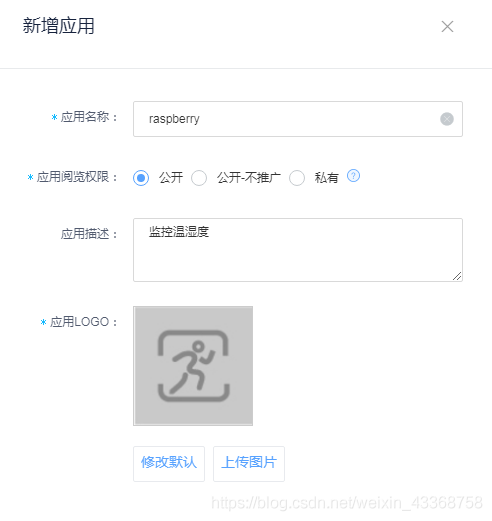The image size is (492, 521).
Task: Click the 修改默认 button
Action: [x=169, y=464]
